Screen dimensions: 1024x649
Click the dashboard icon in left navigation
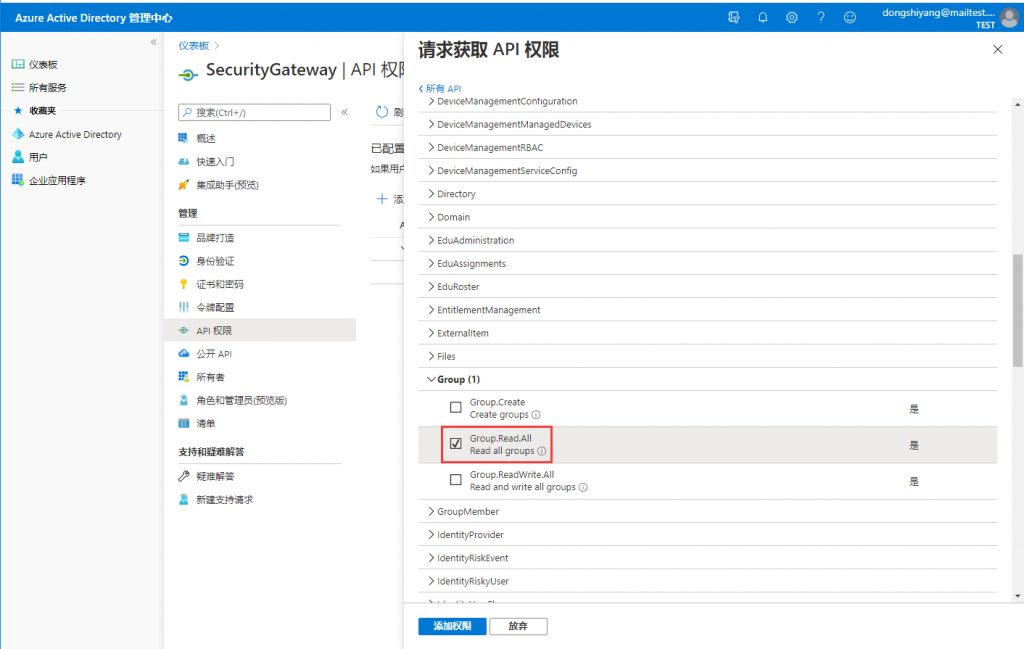point(18,64)
